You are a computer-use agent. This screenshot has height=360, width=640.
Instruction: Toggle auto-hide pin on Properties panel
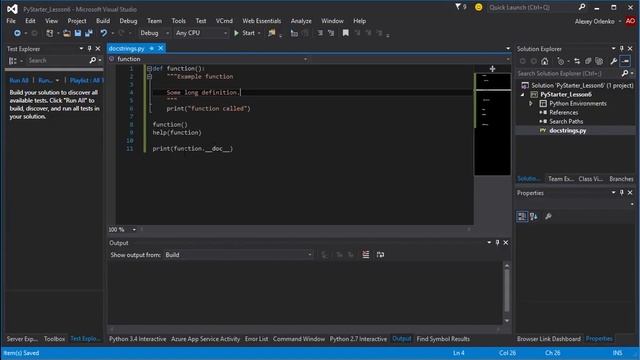coord(622,193)
